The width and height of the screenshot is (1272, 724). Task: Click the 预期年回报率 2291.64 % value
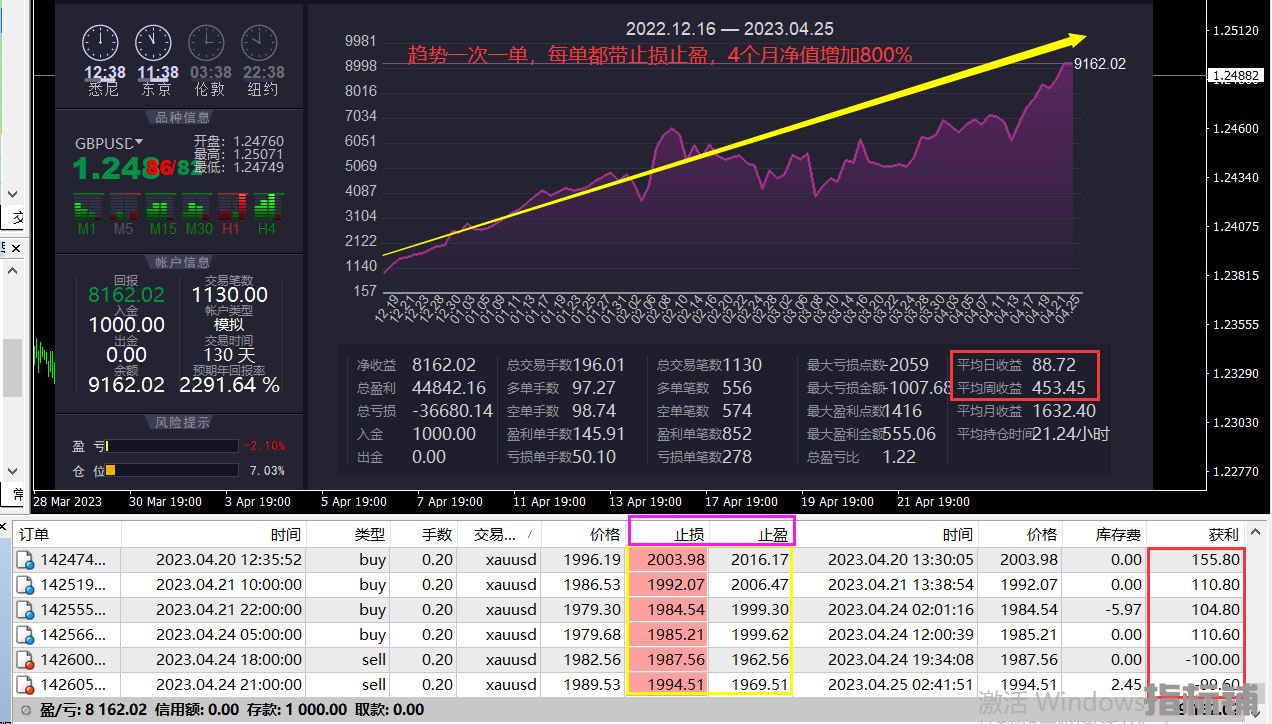(x=229, y=385)
